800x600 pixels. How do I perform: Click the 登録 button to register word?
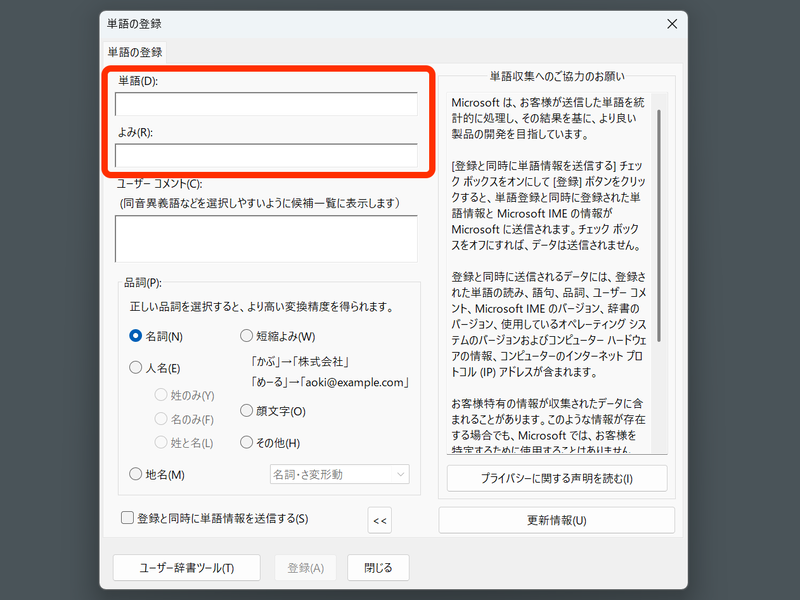pos(305,566)
